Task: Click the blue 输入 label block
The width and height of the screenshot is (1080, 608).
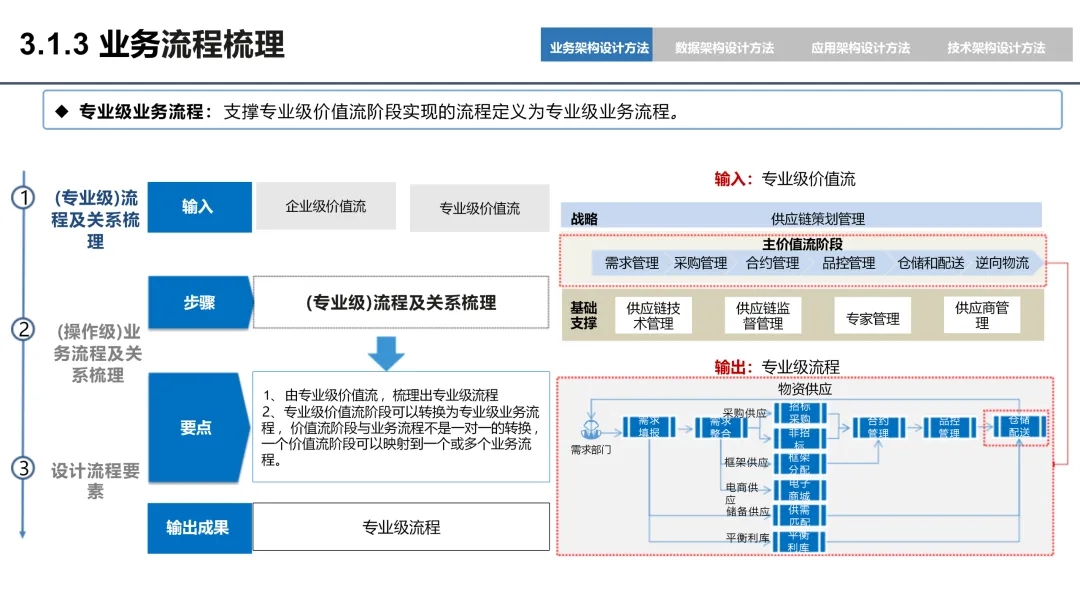Action: (199, 207)
